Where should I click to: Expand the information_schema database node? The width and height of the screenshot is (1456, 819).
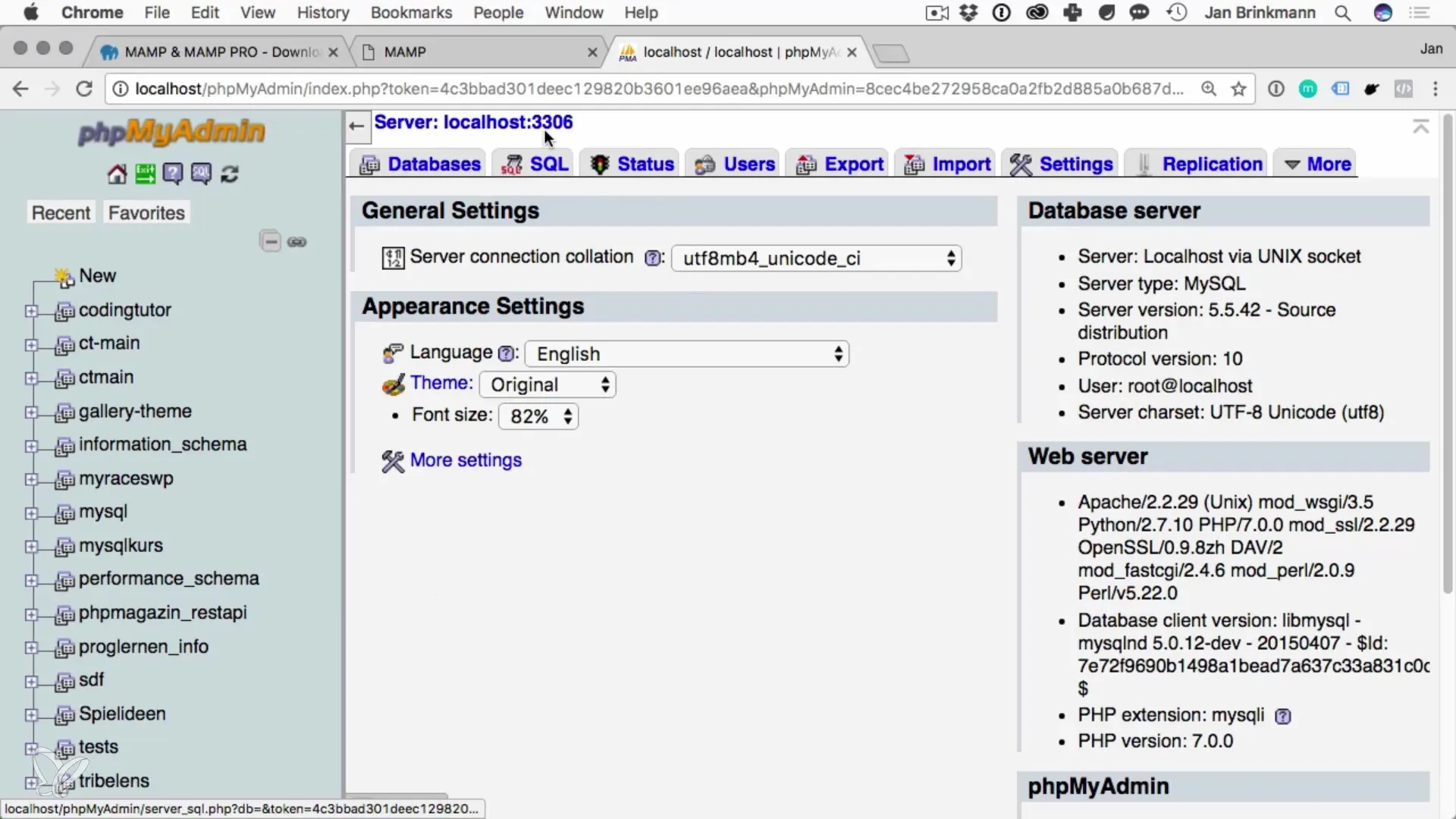(31, 446)
